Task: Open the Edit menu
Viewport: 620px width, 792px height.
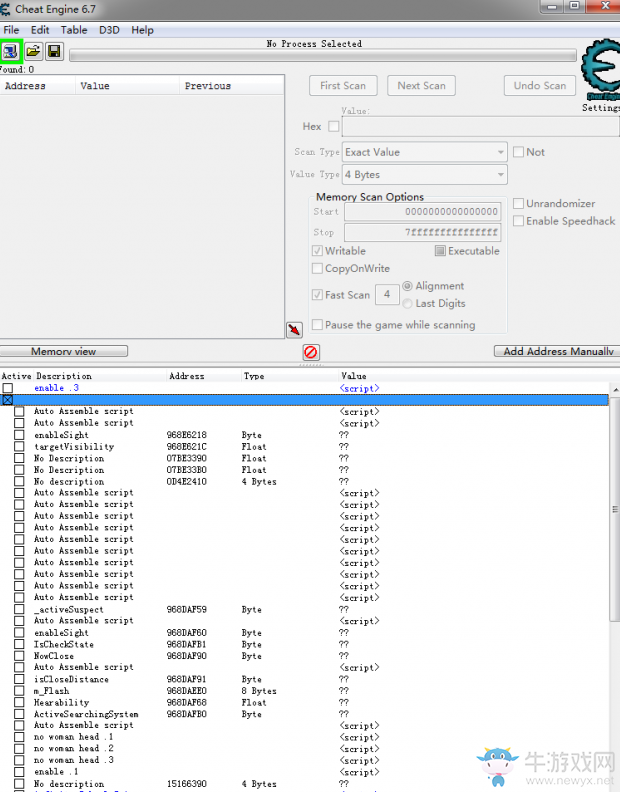Action: pos(40,30)
